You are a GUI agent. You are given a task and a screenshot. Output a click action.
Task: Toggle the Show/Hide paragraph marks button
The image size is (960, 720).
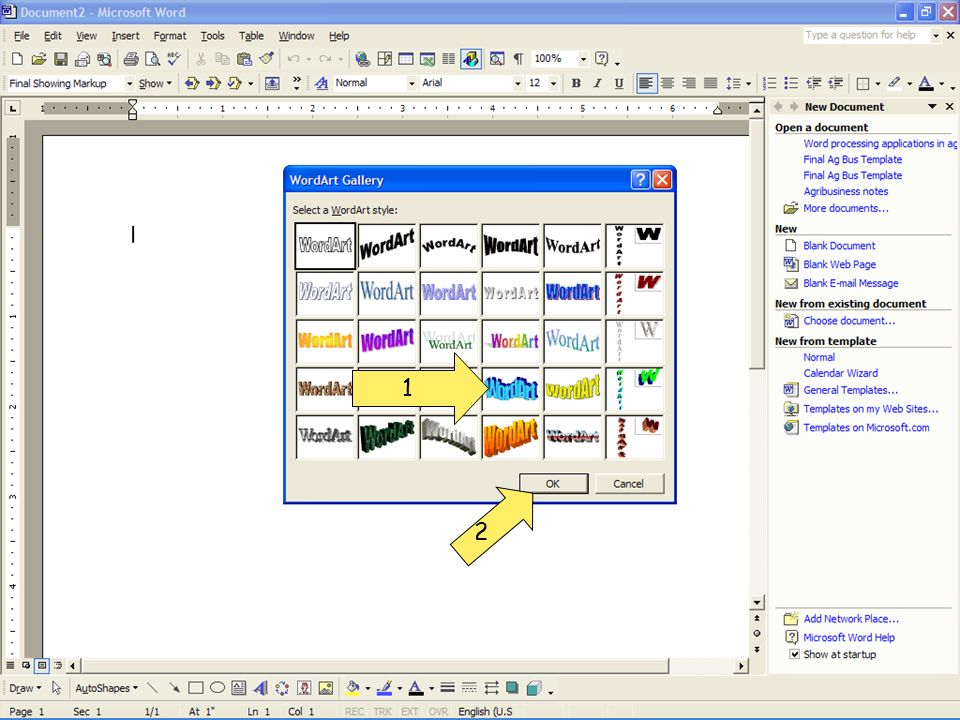[519, 59]
